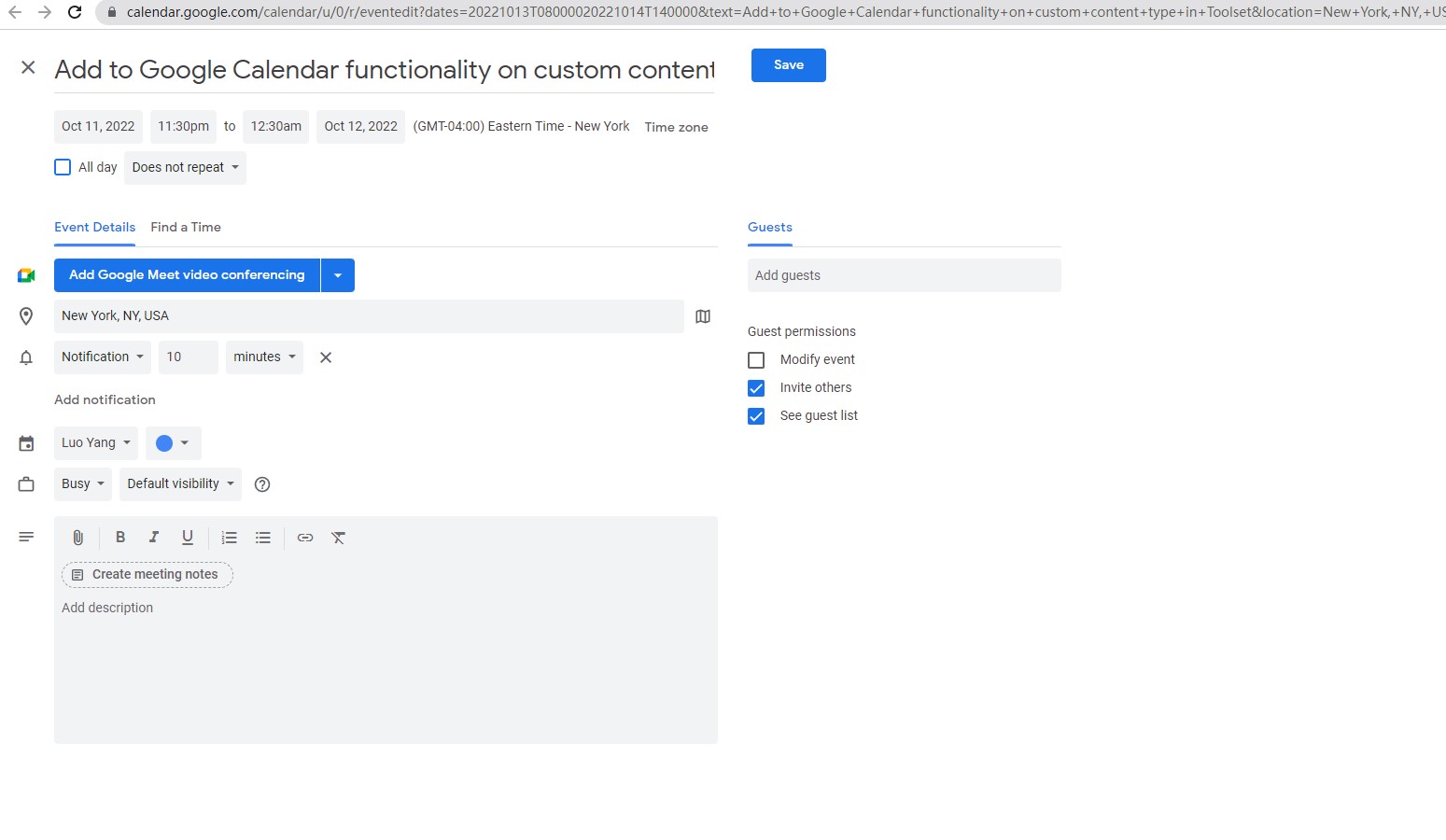Click the Add description text area

(386, 667)
